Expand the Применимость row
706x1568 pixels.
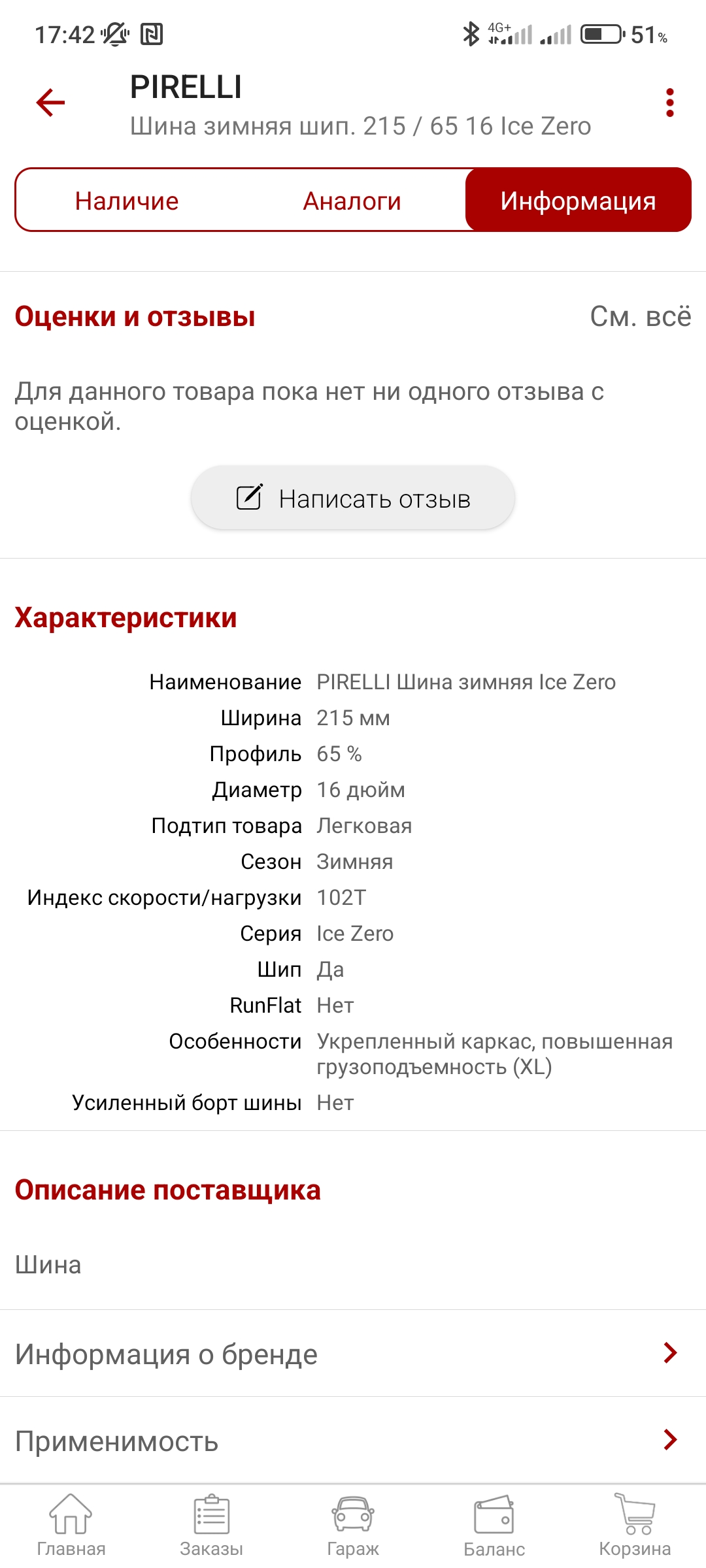tap(353, 1440)
